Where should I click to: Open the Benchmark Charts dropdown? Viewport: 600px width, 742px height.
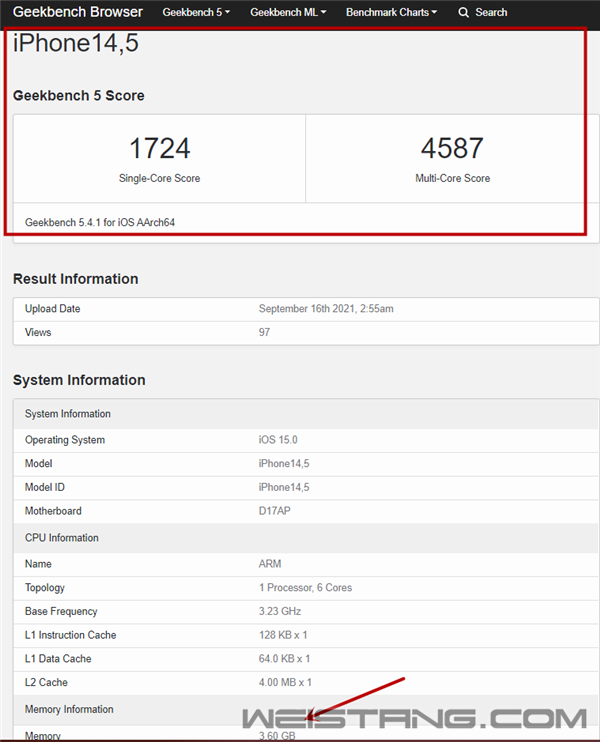pos(391,13)
